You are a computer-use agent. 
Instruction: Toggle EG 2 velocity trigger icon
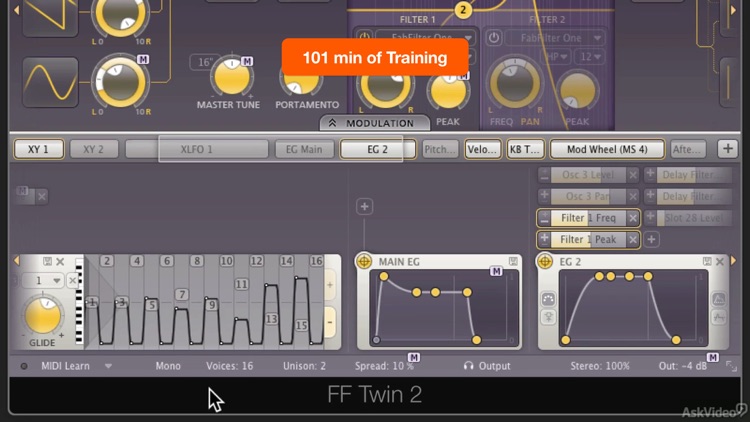548,299
